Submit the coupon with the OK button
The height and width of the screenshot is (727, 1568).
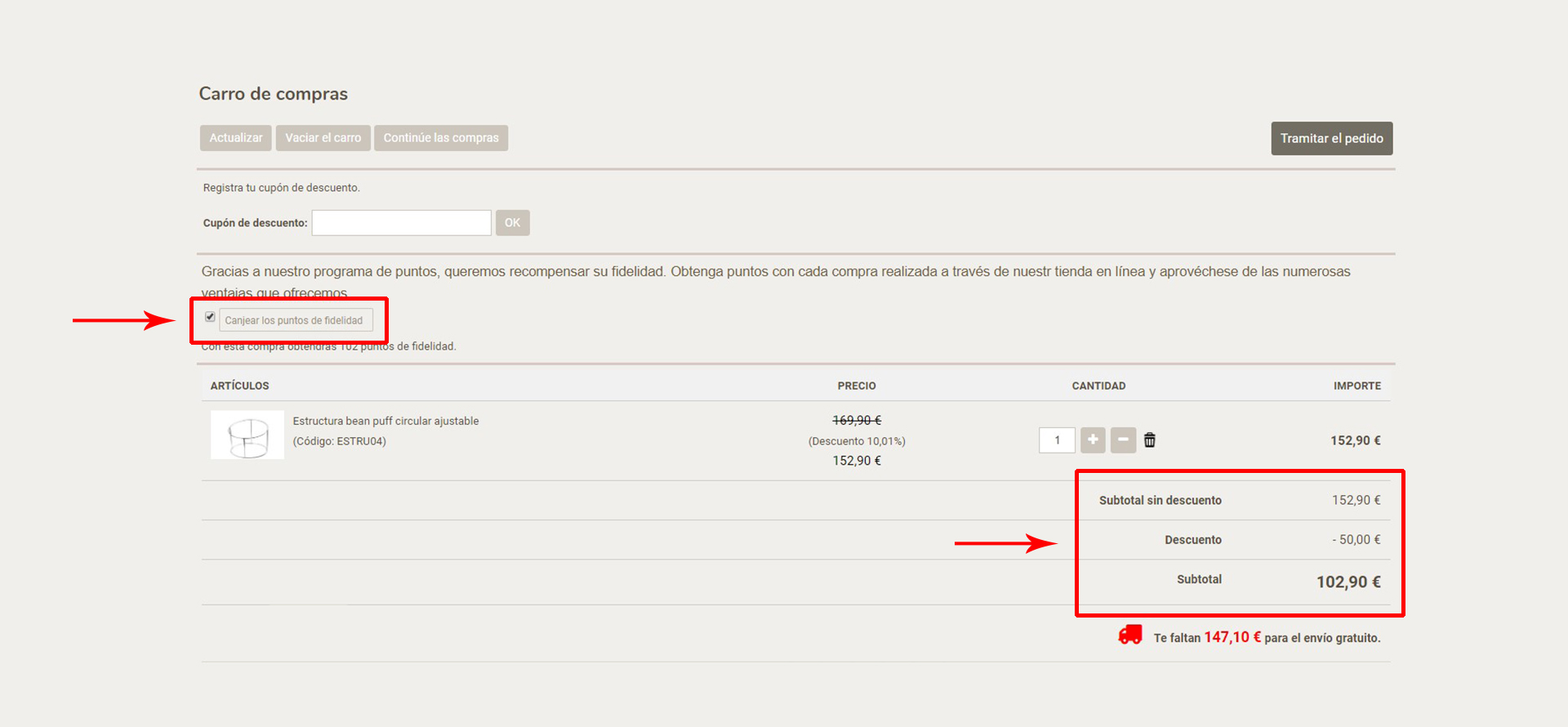click(512, 223)
